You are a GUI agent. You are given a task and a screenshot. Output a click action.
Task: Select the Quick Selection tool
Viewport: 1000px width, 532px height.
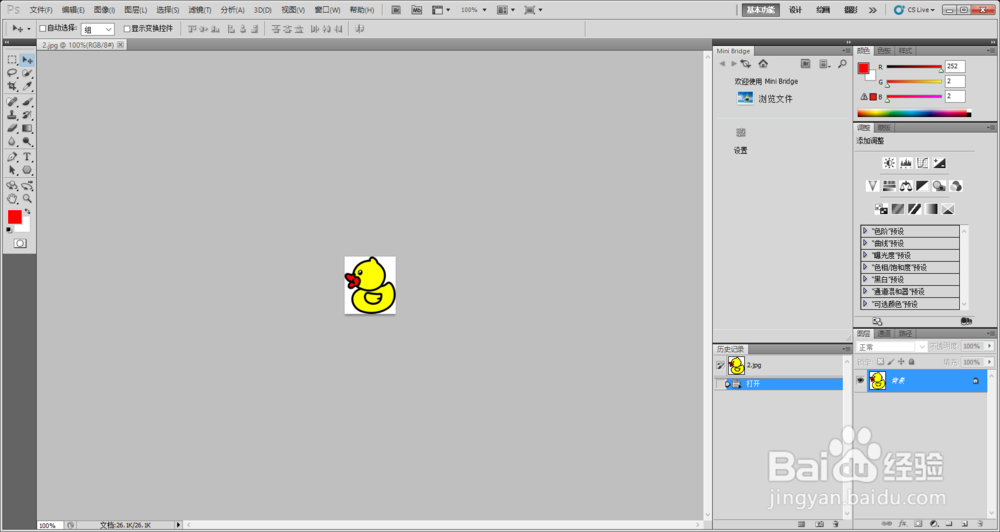point(27,73)
